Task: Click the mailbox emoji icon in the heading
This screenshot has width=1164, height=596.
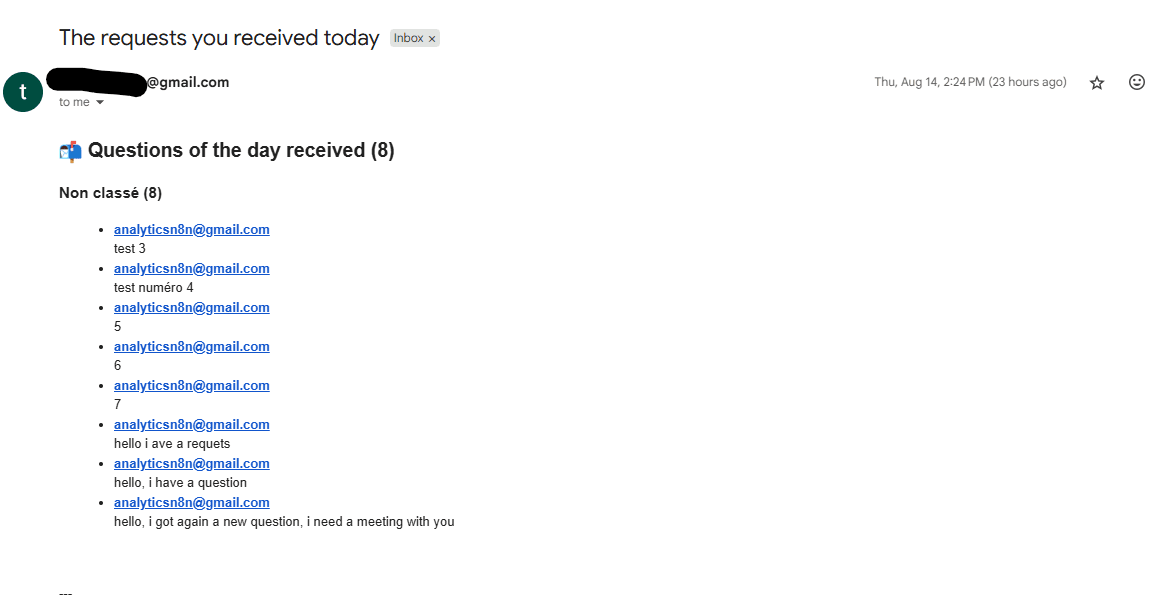Action: pos(71,151)
